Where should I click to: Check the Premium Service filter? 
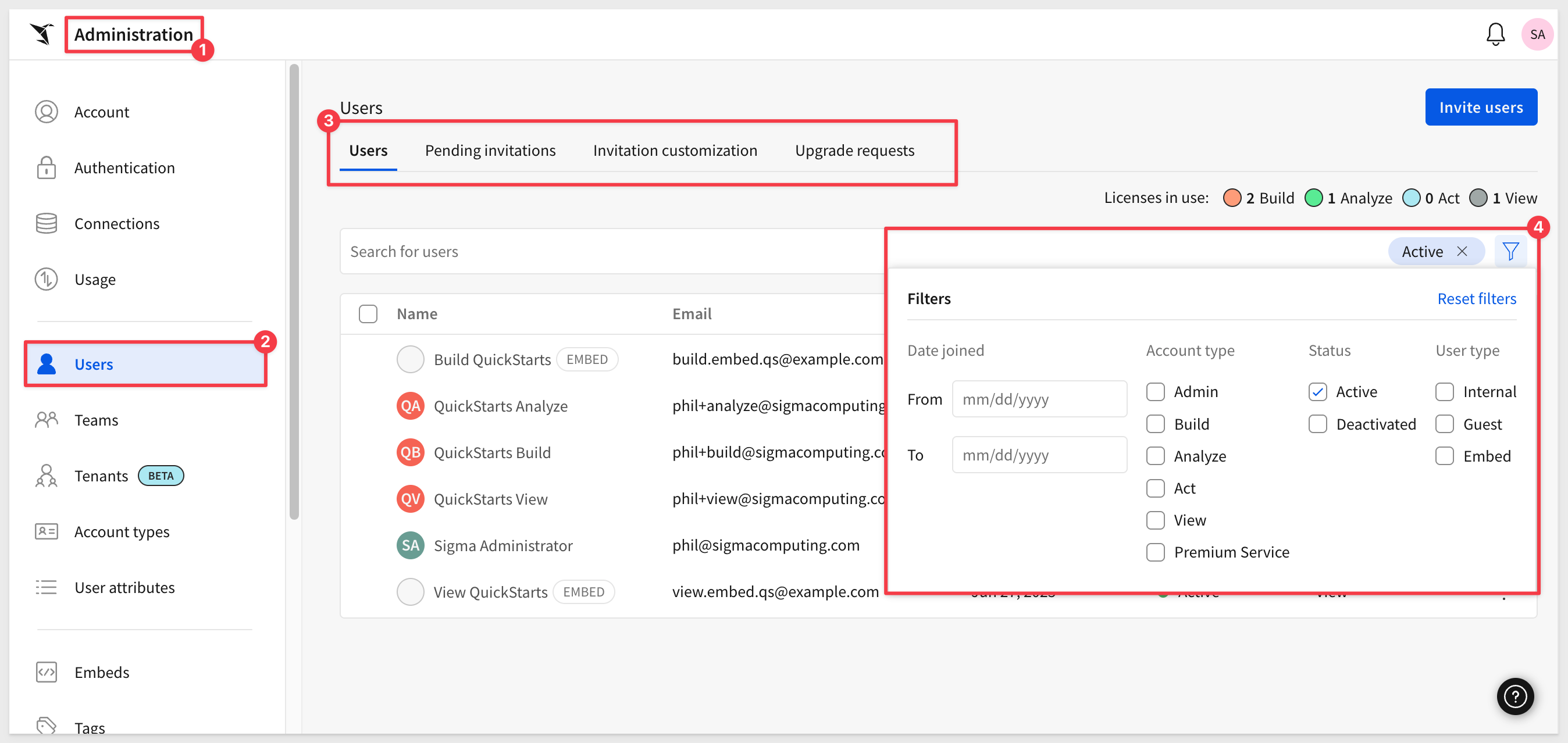tap(1155, 552)
